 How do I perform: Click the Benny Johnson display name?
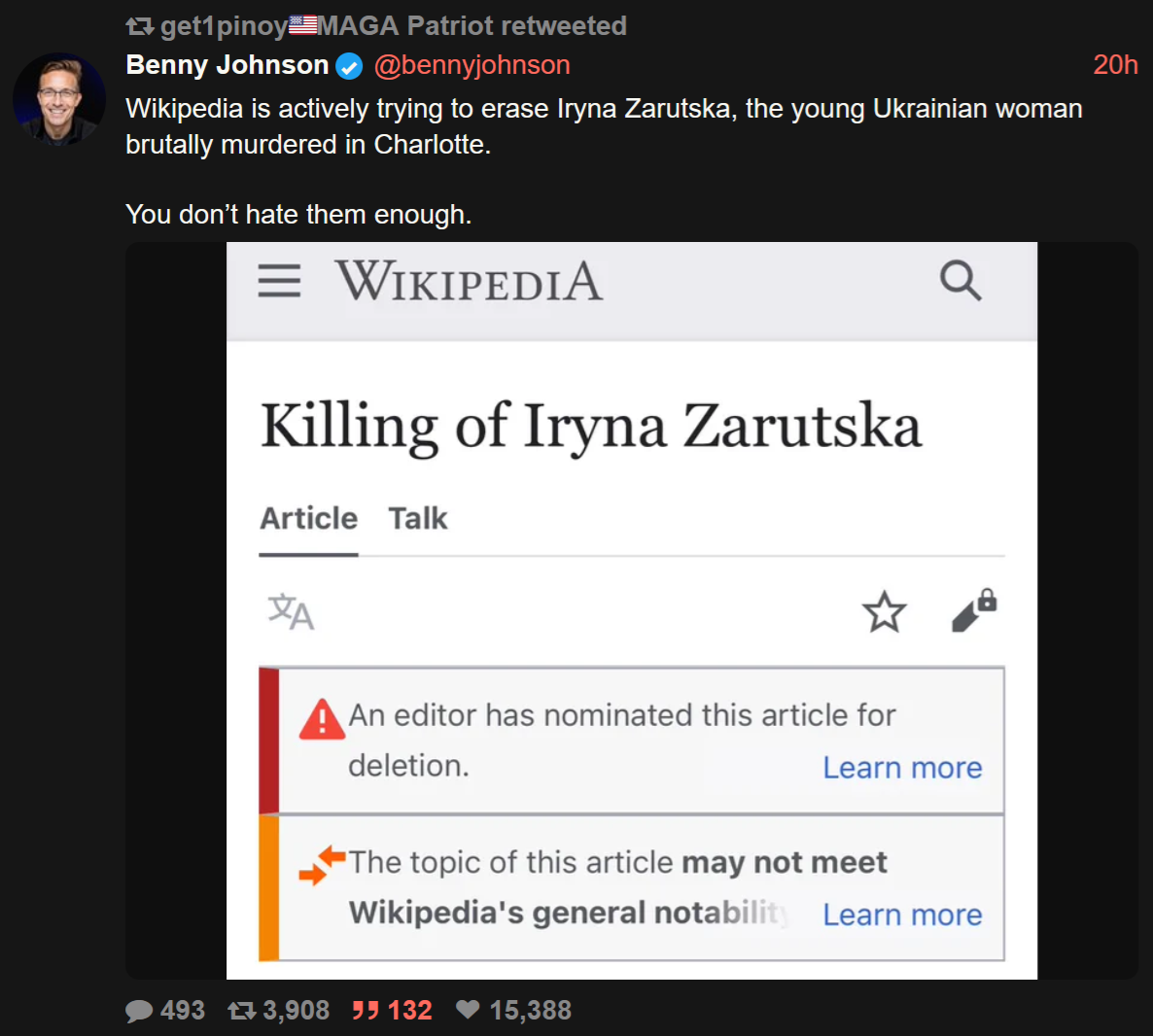click(x=227, y=65)
